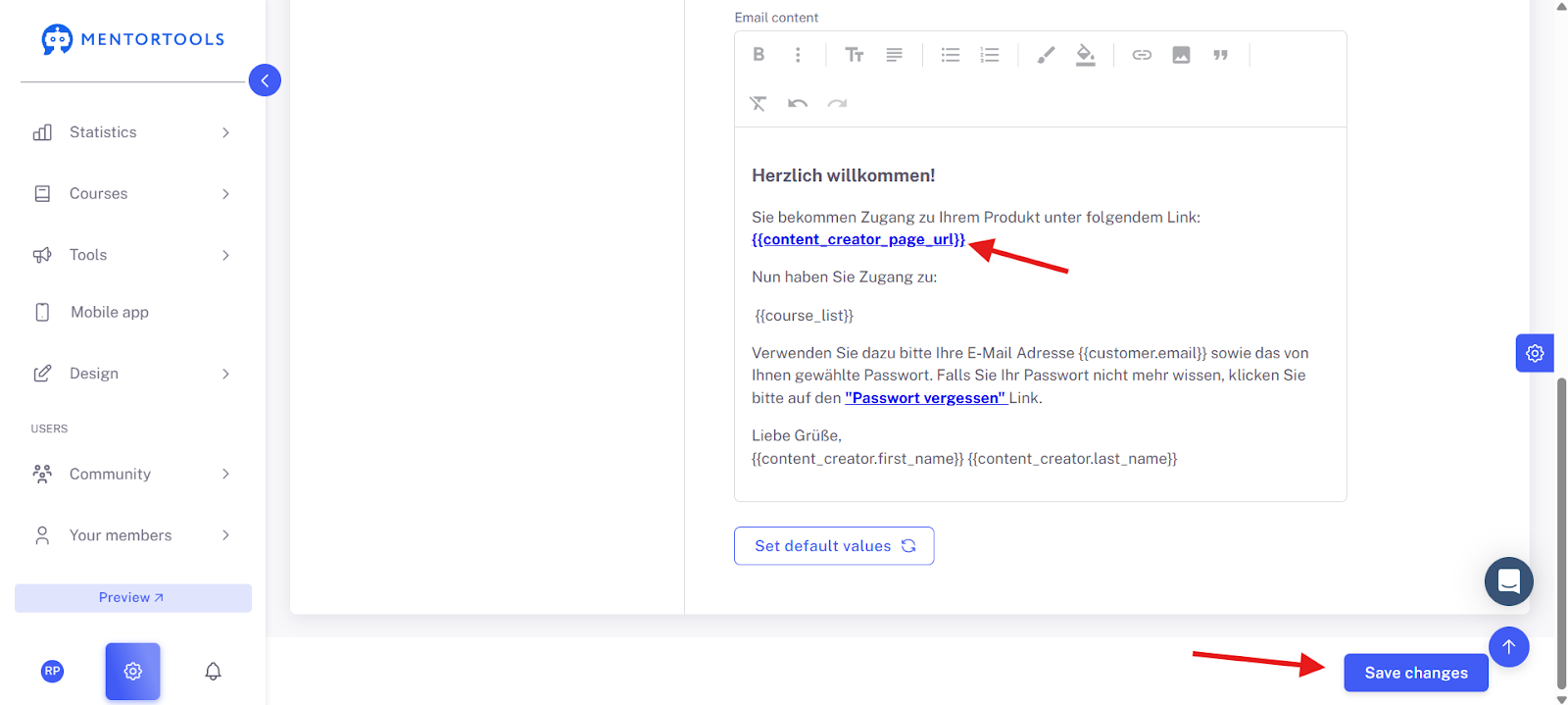Open text alignment options
This screenshot has width=1568, height=705.
(x=894, y=55)
